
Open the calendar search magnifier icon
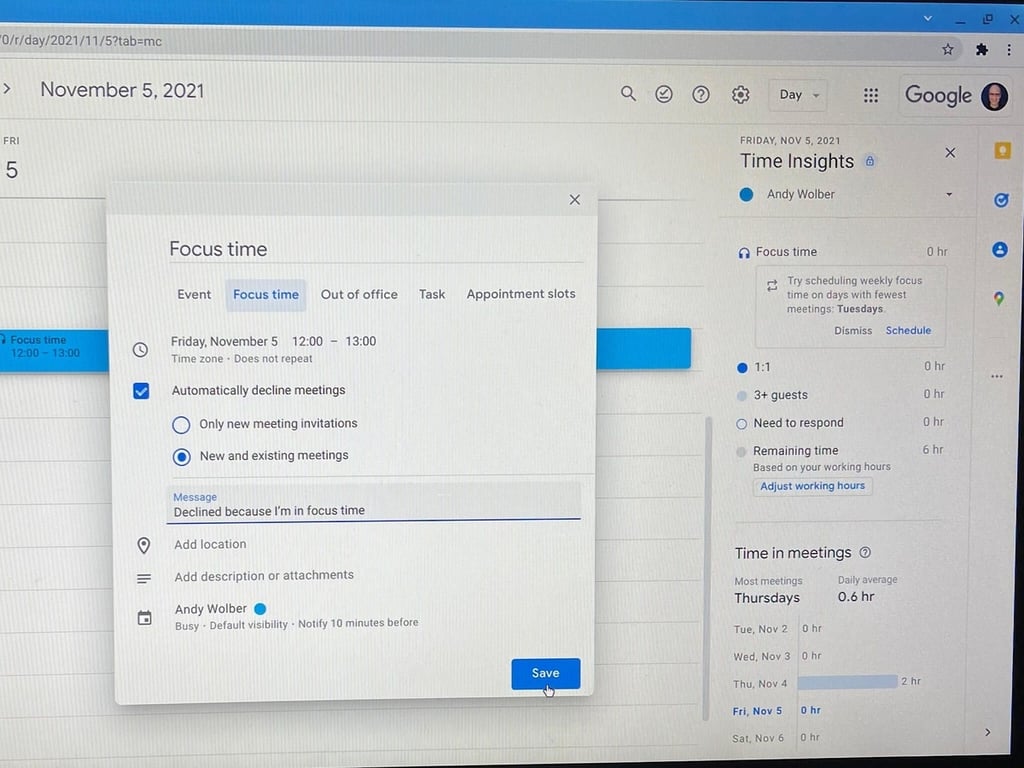click(x=628, y=94)
